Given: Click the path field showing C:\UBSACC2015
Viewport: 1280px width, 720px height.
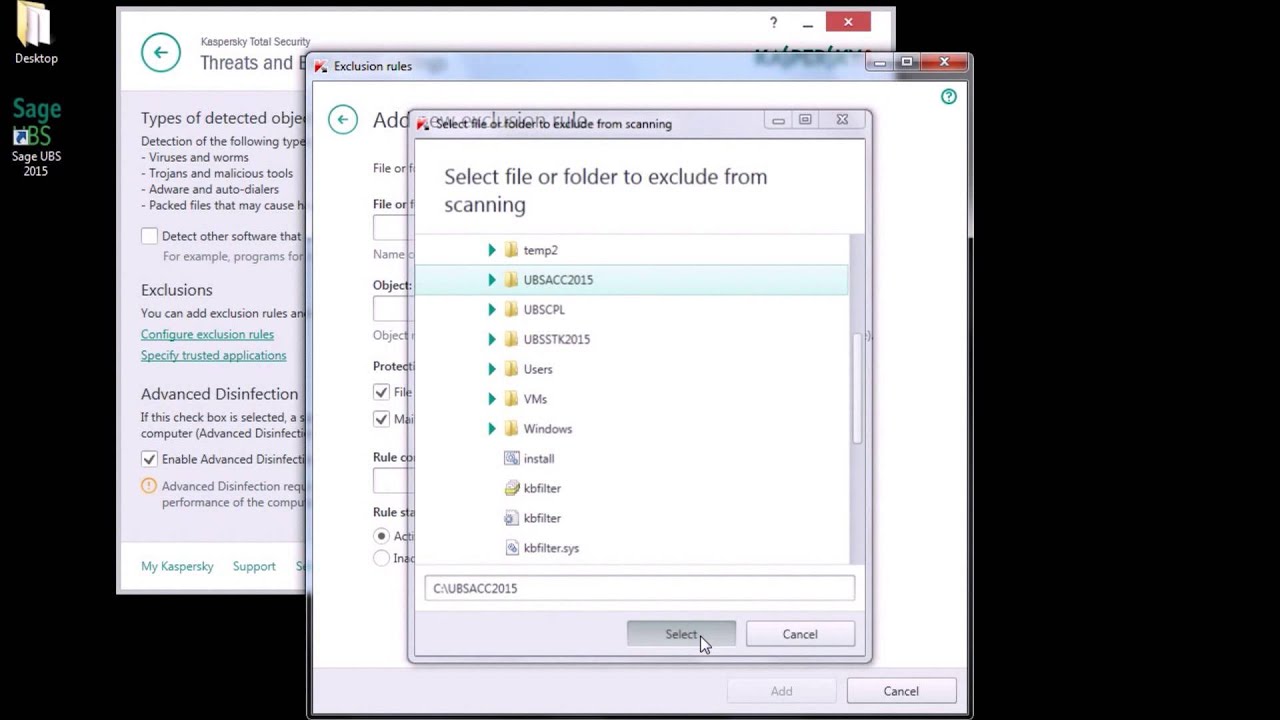Looking at the screenshot, I should [639, 588].
